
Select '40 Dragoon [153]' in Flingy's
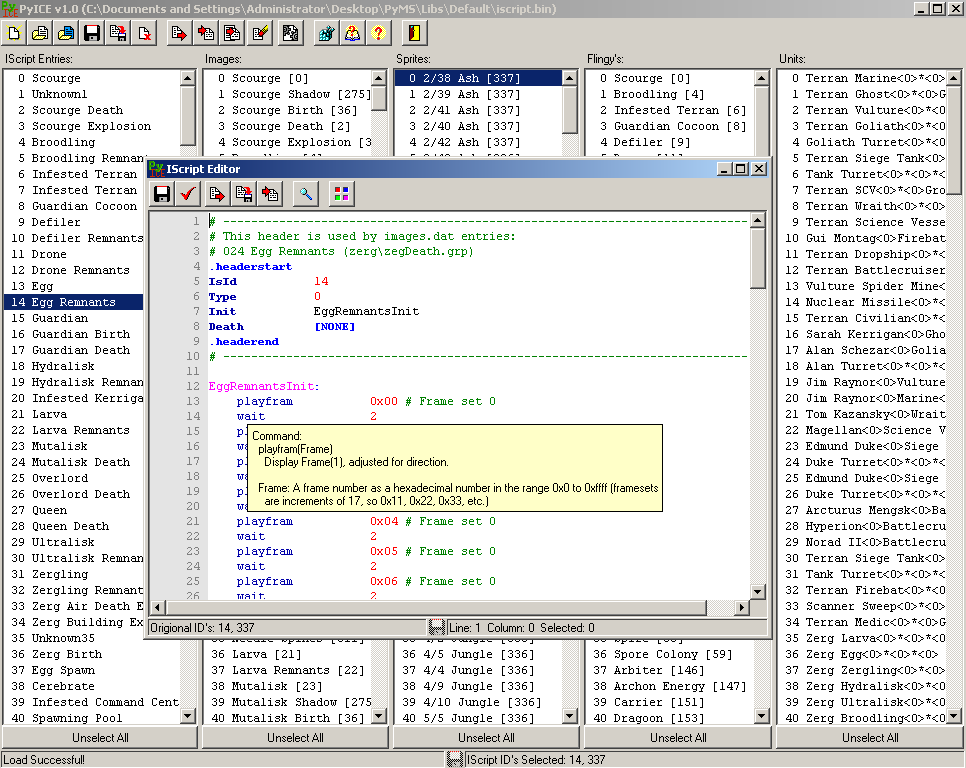(x=670, y=719)
